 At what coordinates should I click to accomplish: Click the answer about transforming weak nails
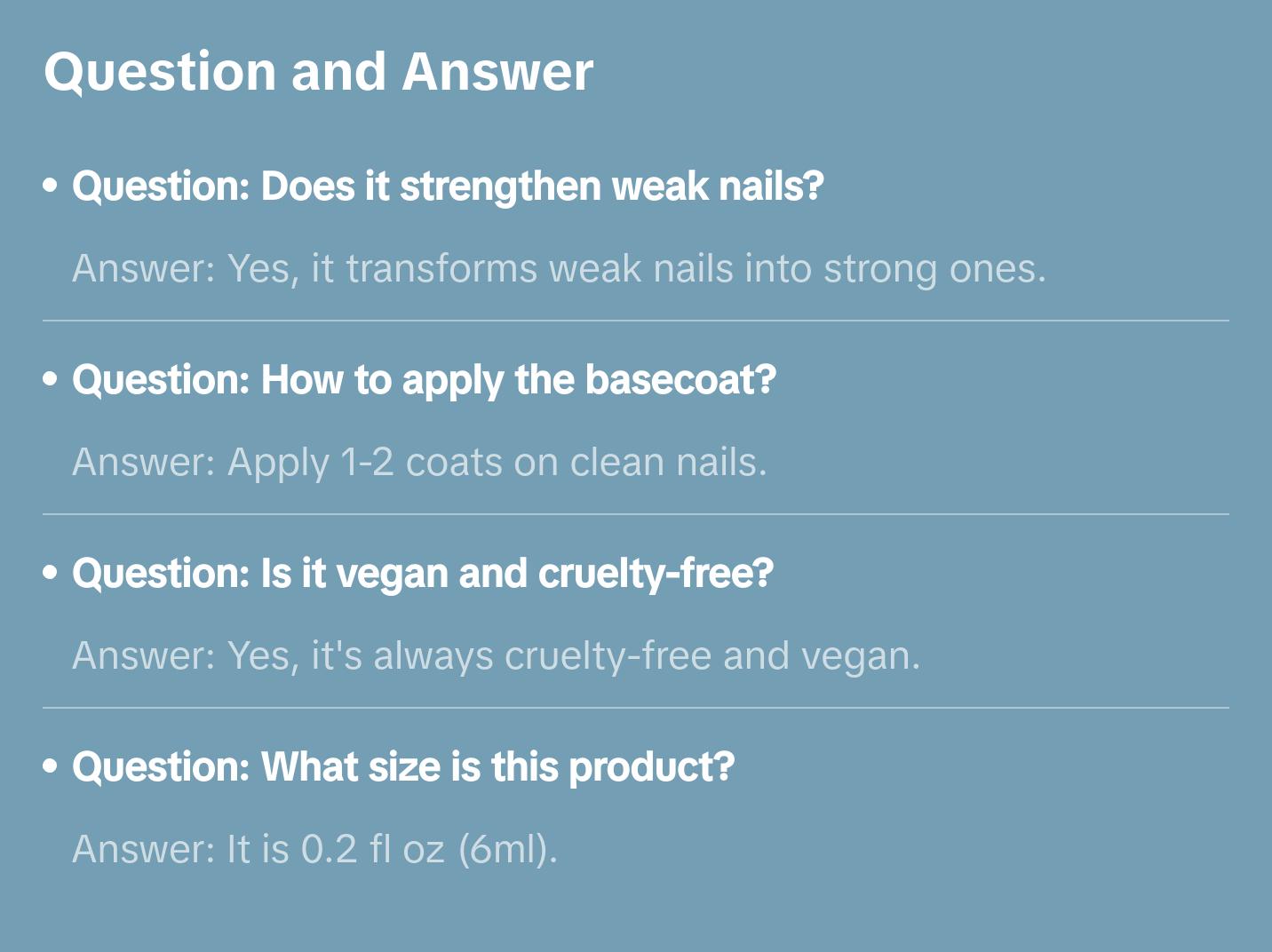point(559,269)
